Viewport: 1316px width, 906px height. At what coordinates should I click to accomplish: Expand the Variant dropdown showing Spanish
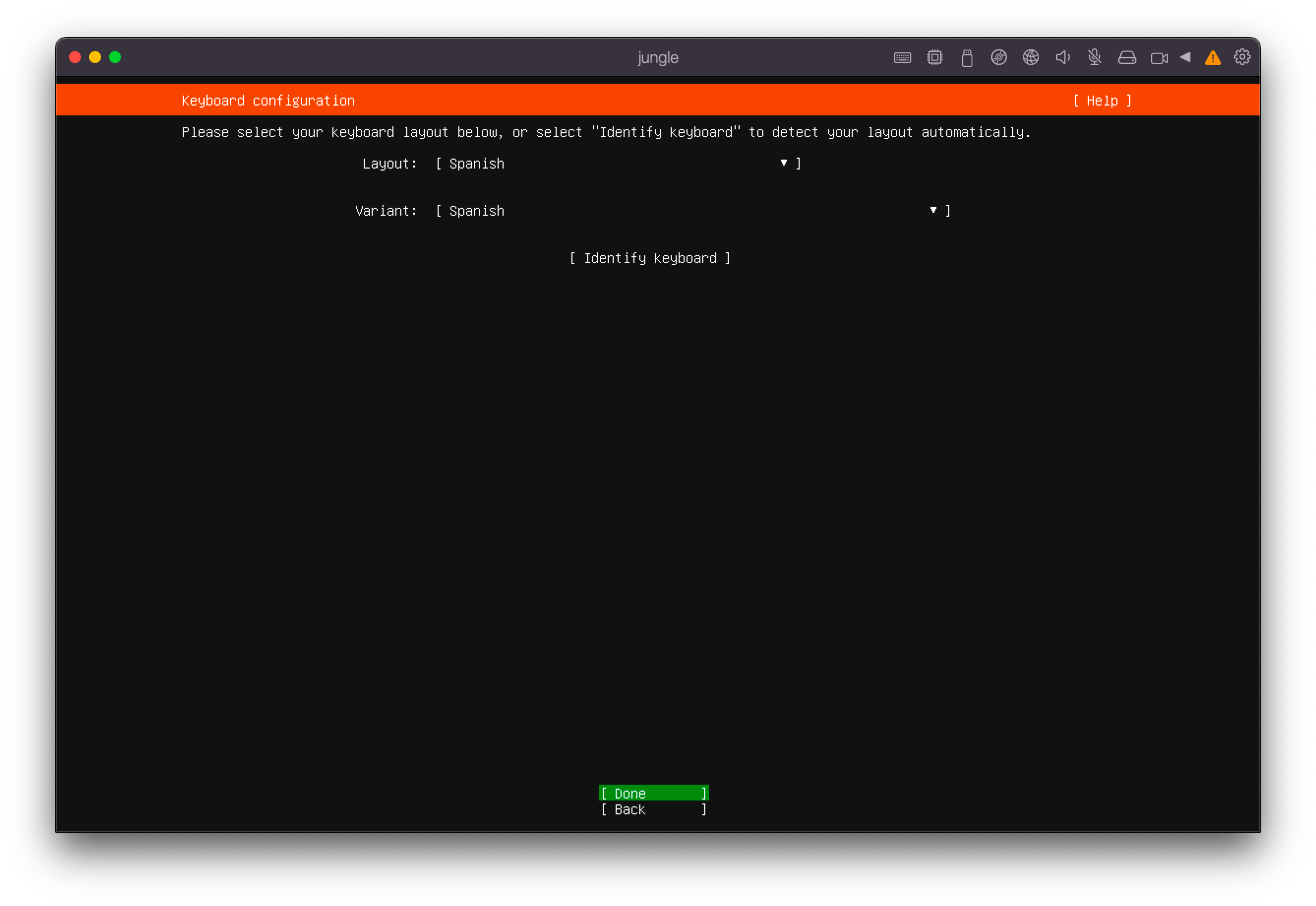click(692, 211)
